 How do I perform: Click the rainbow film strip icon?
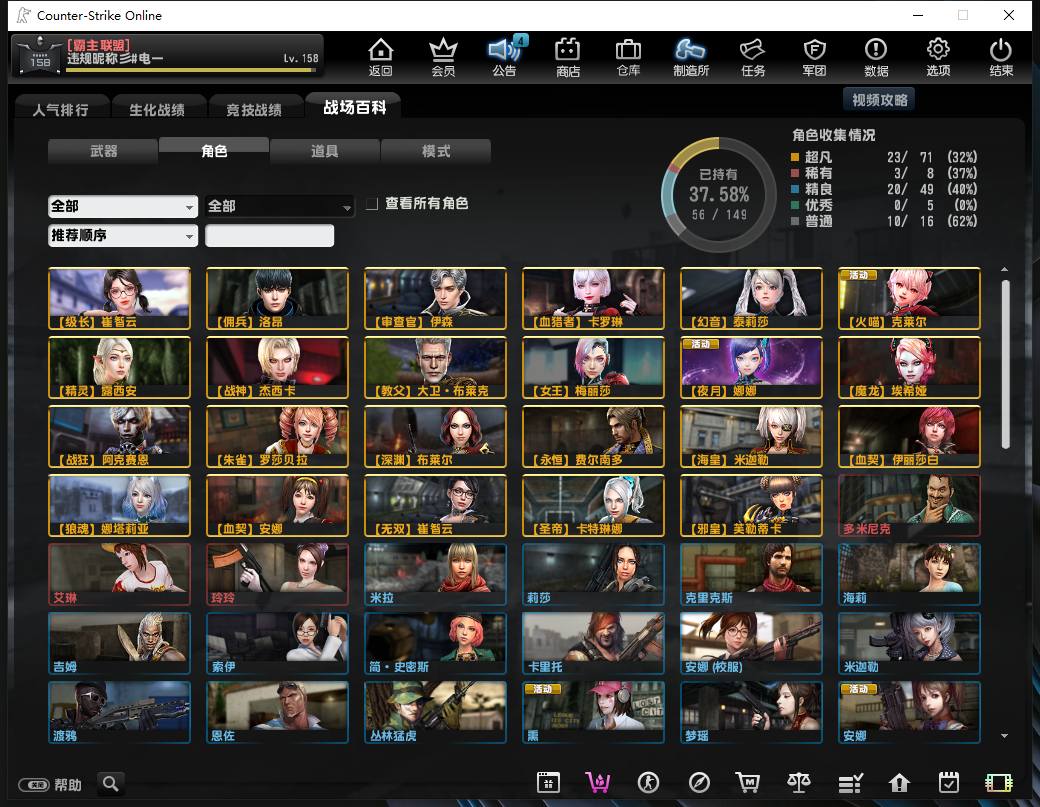tap(999, 782)
